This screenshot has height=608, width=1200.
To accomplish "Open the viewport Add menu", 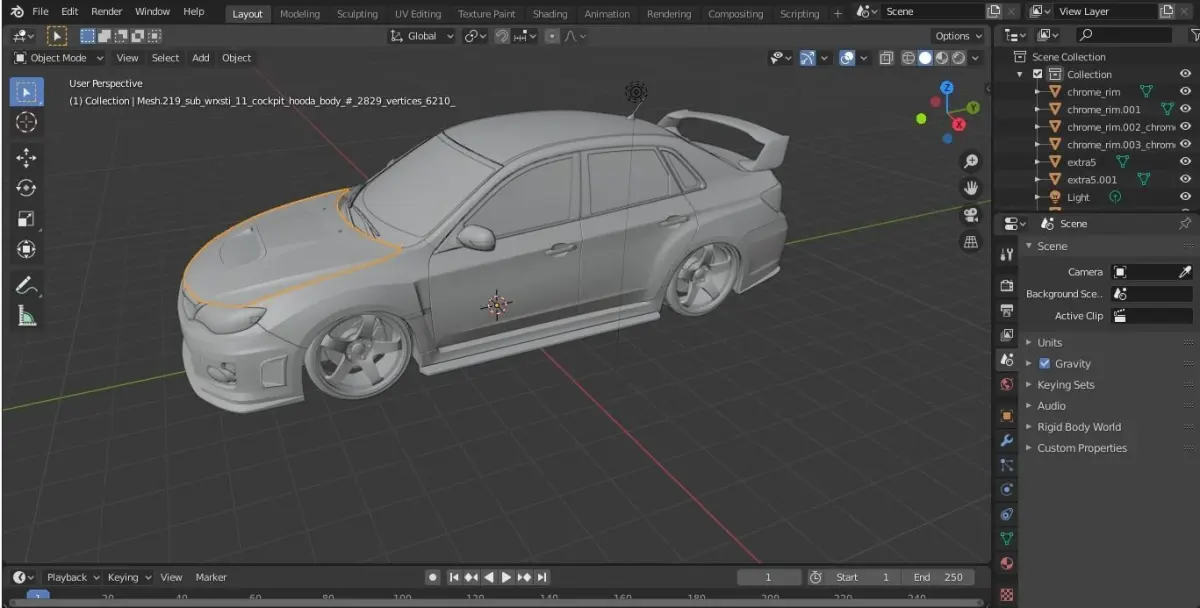I will (x=201, y=58).
